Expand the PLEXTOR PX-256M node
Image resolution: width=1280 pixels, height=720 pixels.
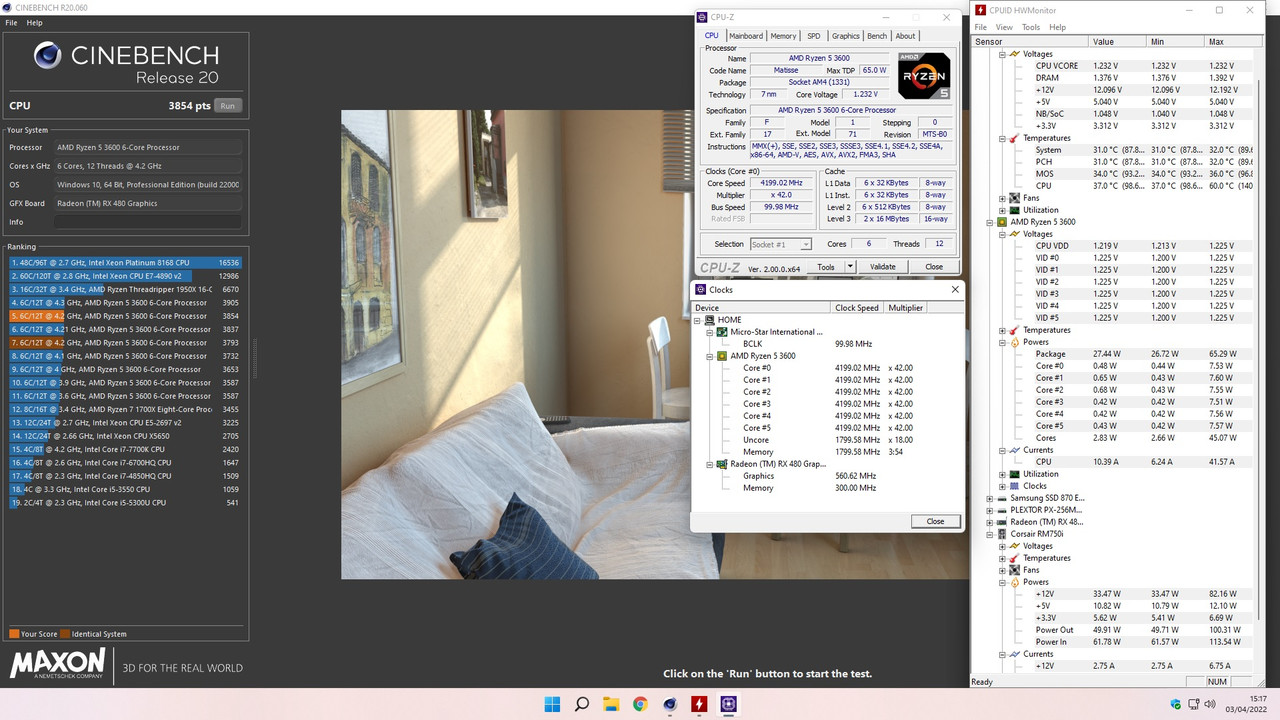(x=990, y=510)
